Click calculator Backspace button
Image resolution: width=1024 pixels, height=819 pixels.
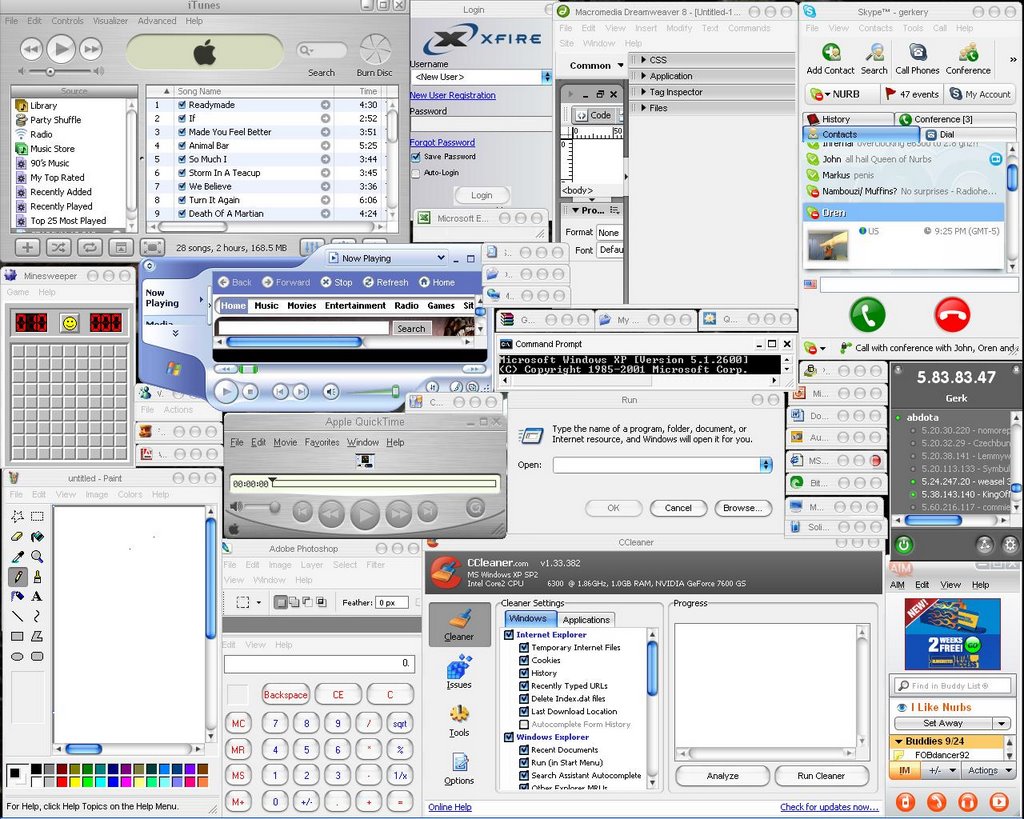tap(285, 695)
